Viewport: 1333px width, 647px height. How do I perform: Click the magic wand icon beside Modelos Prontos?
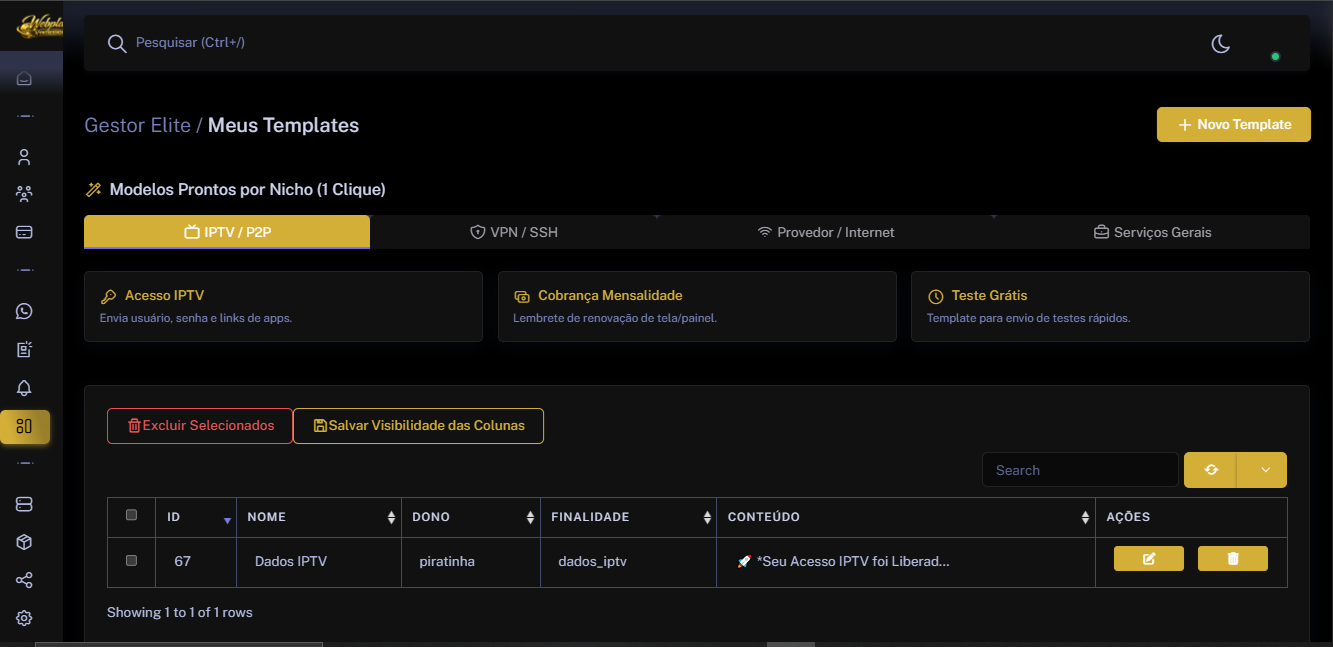tap(94, 189)
